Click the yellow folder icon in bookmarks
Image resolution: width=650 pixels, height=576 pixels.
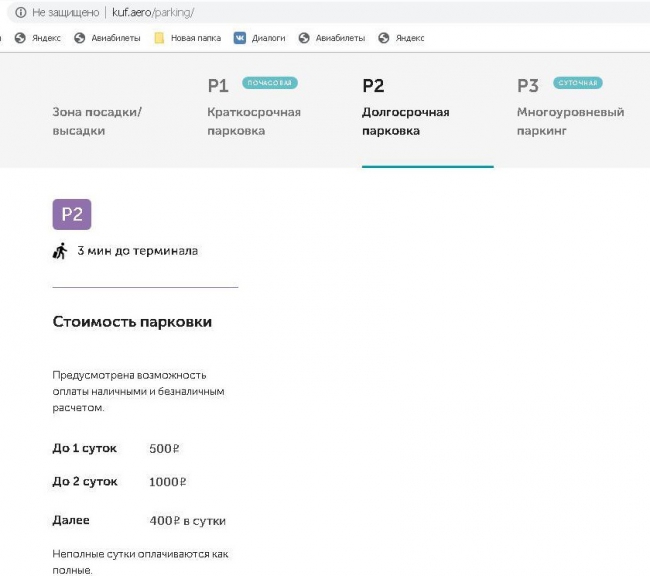pyautogui.click(x=160, y=38)
